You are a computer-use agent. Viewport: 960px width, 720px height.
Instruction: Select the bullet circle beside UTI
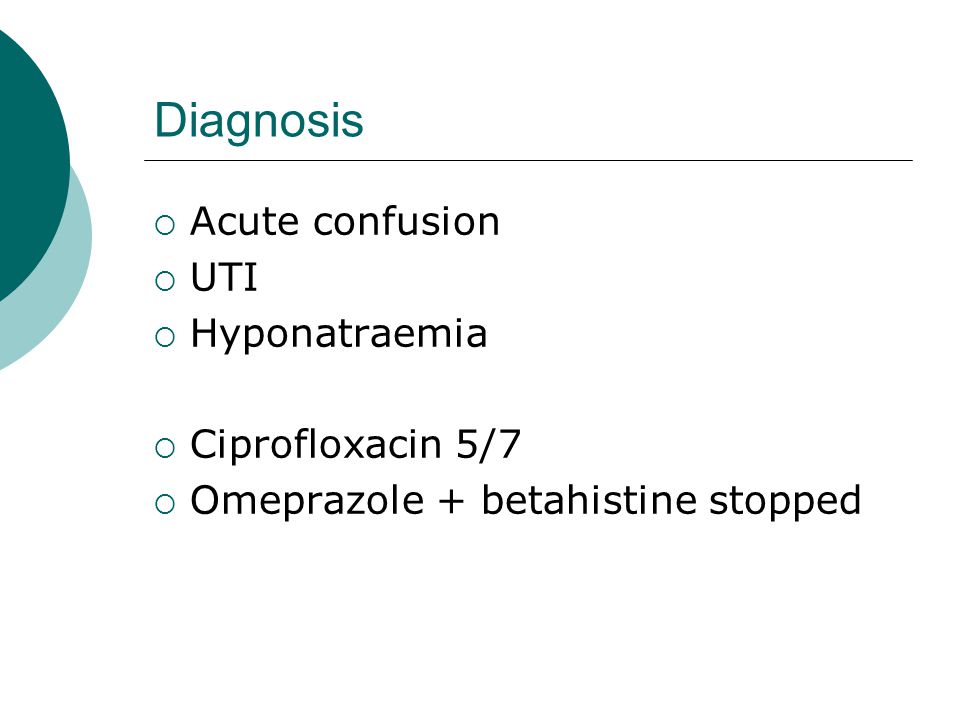tap(165, 281)
